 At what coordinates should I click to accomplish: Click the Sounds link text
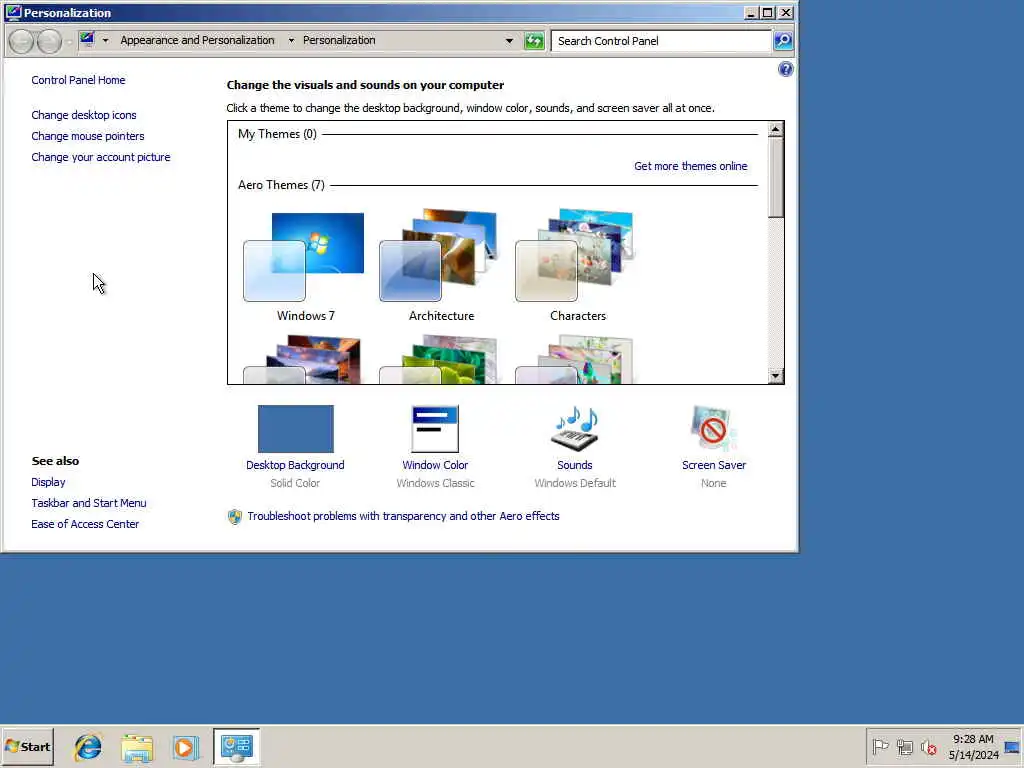tap(575, 465)
